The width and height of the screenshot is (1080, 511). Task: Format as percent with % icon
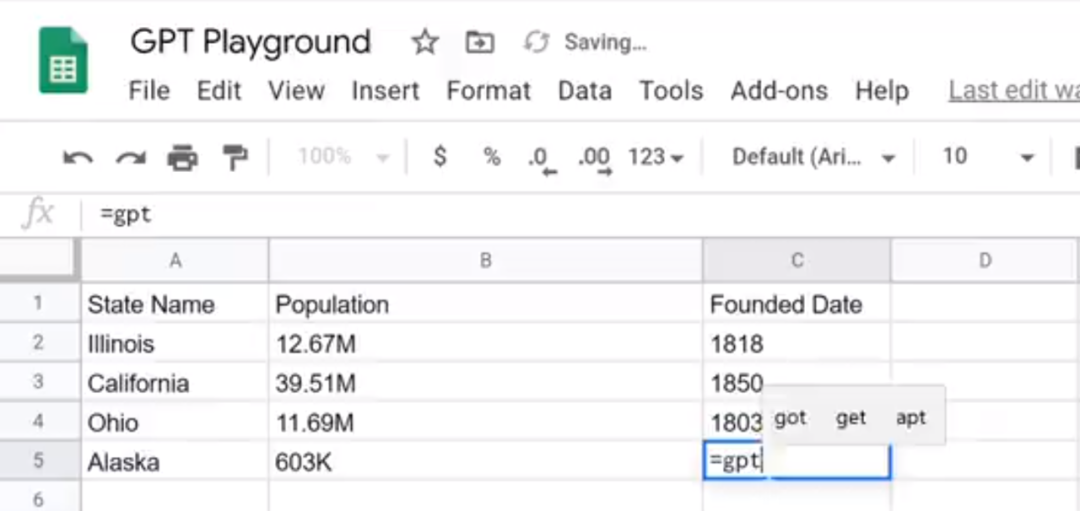(491, 157)
